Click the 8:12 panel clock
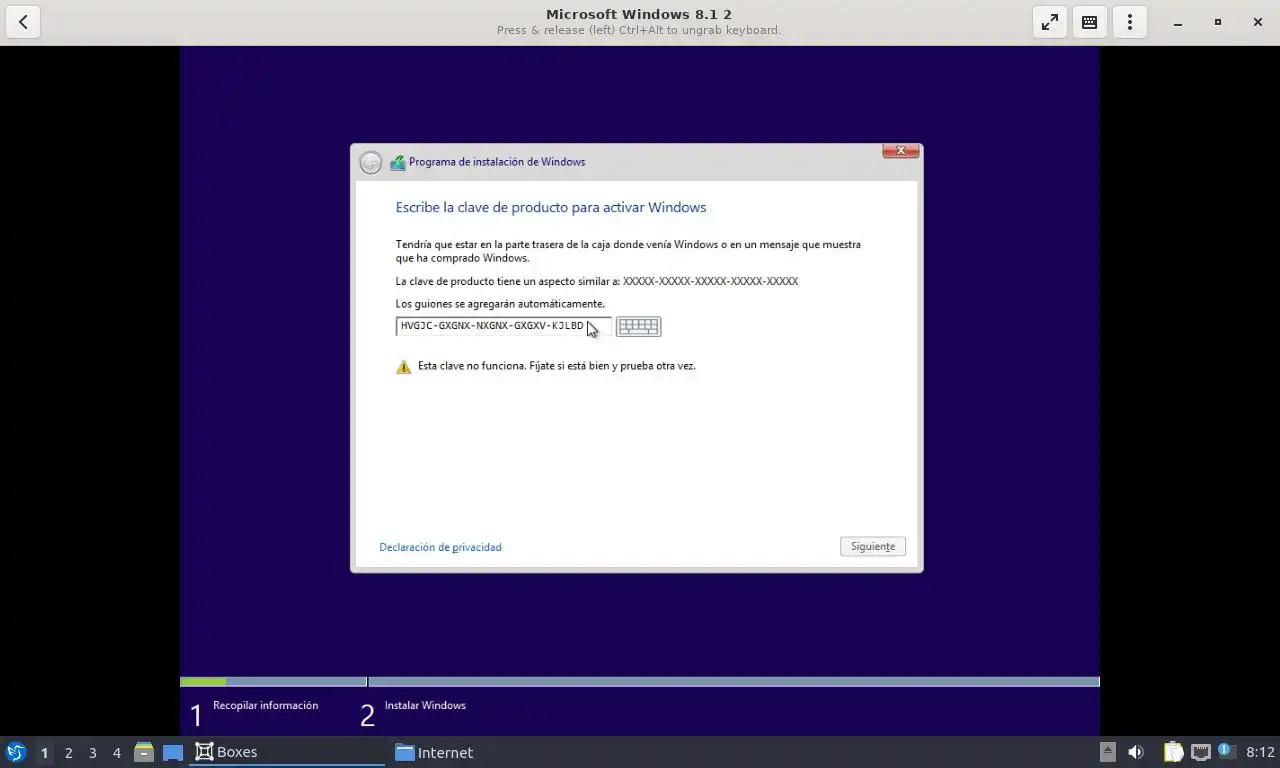This screenshot has height=768, width=1280. pos(1260,752)
